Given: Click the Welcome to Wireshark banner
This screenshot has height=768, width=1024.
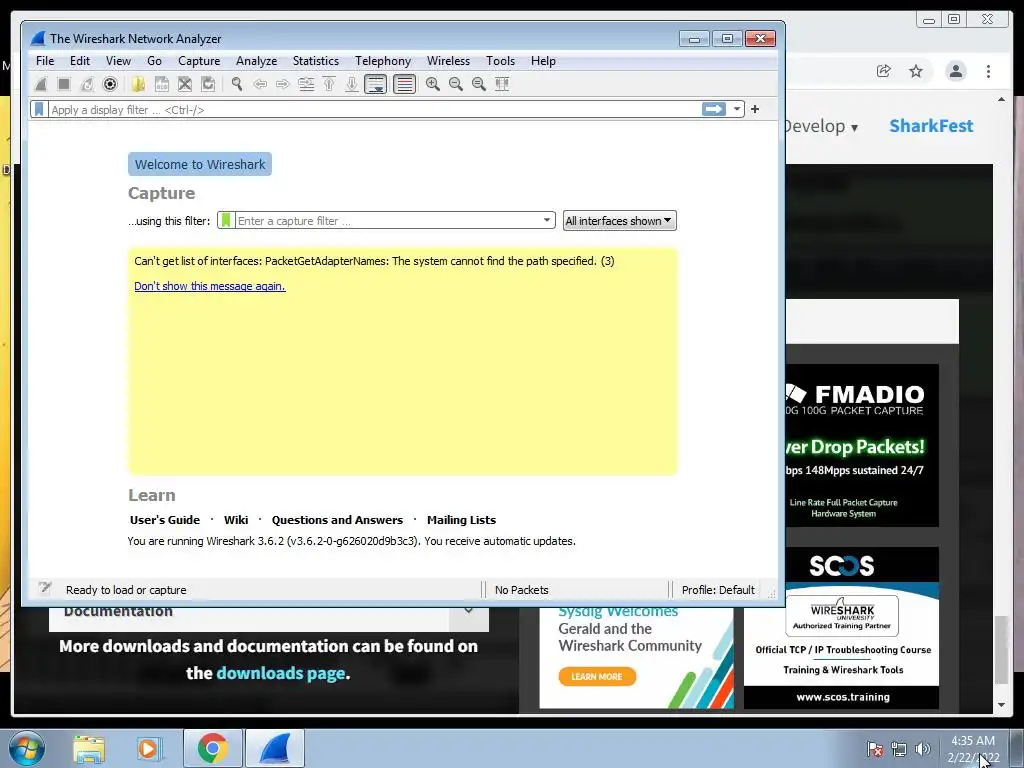Looking at the screenshot, I should (200, 165).
